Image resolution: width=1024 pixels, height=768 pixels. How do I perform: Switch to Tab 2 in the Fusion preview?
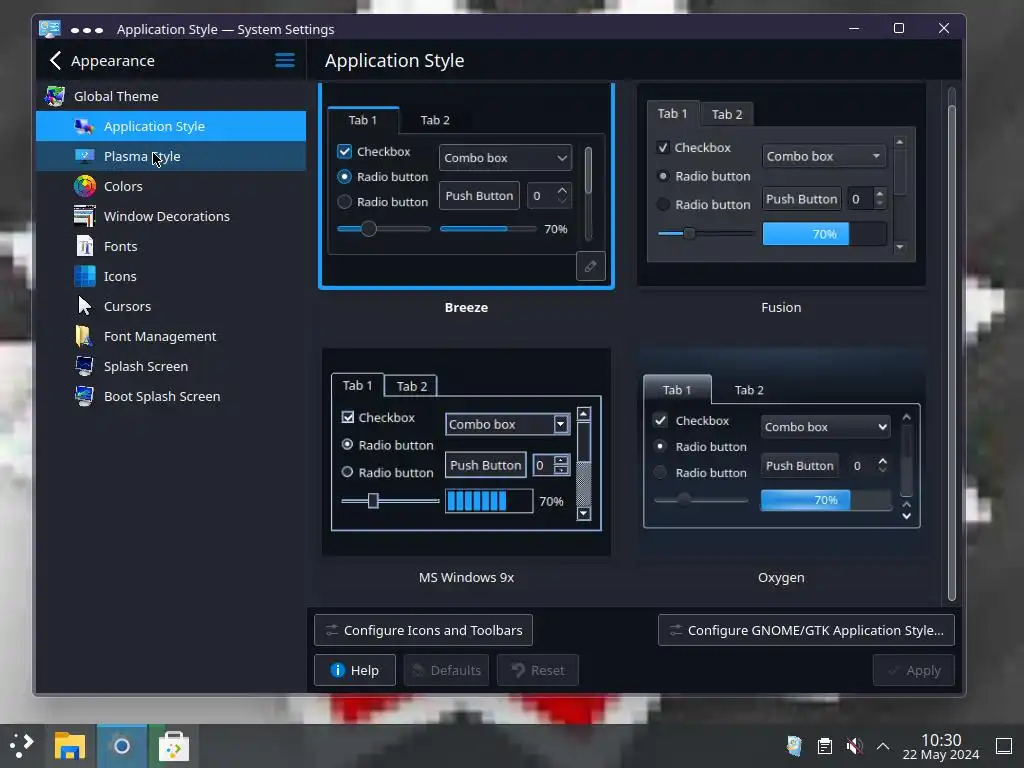(x=727, y=115)
